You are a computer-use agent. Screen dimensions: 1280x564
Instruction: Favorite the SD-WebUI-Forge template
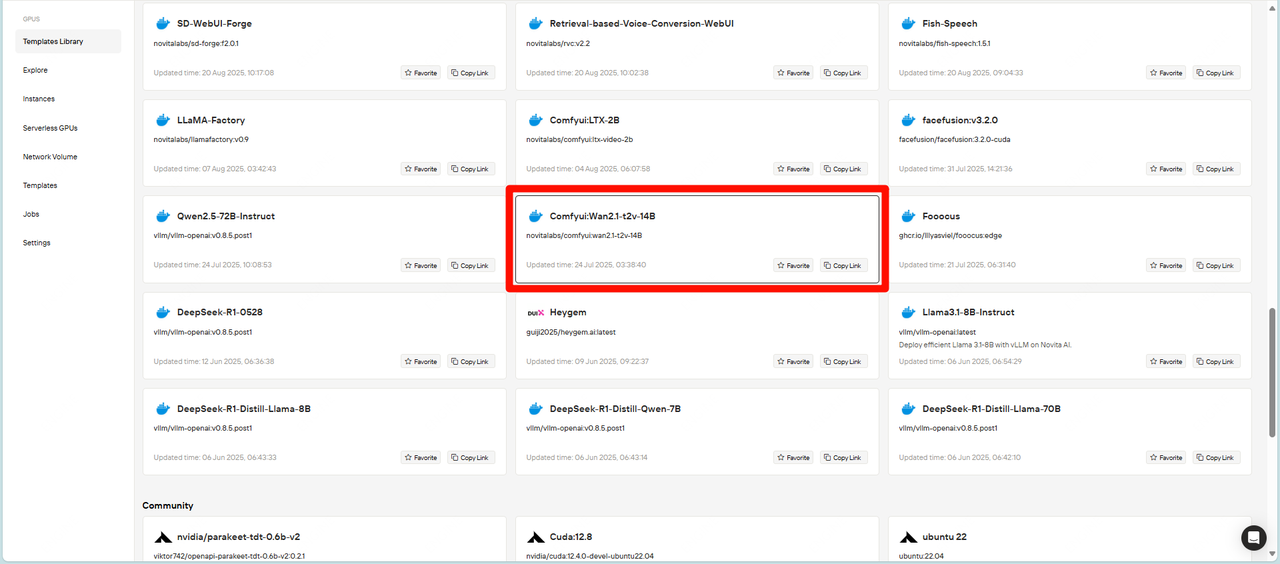[421, 73]
